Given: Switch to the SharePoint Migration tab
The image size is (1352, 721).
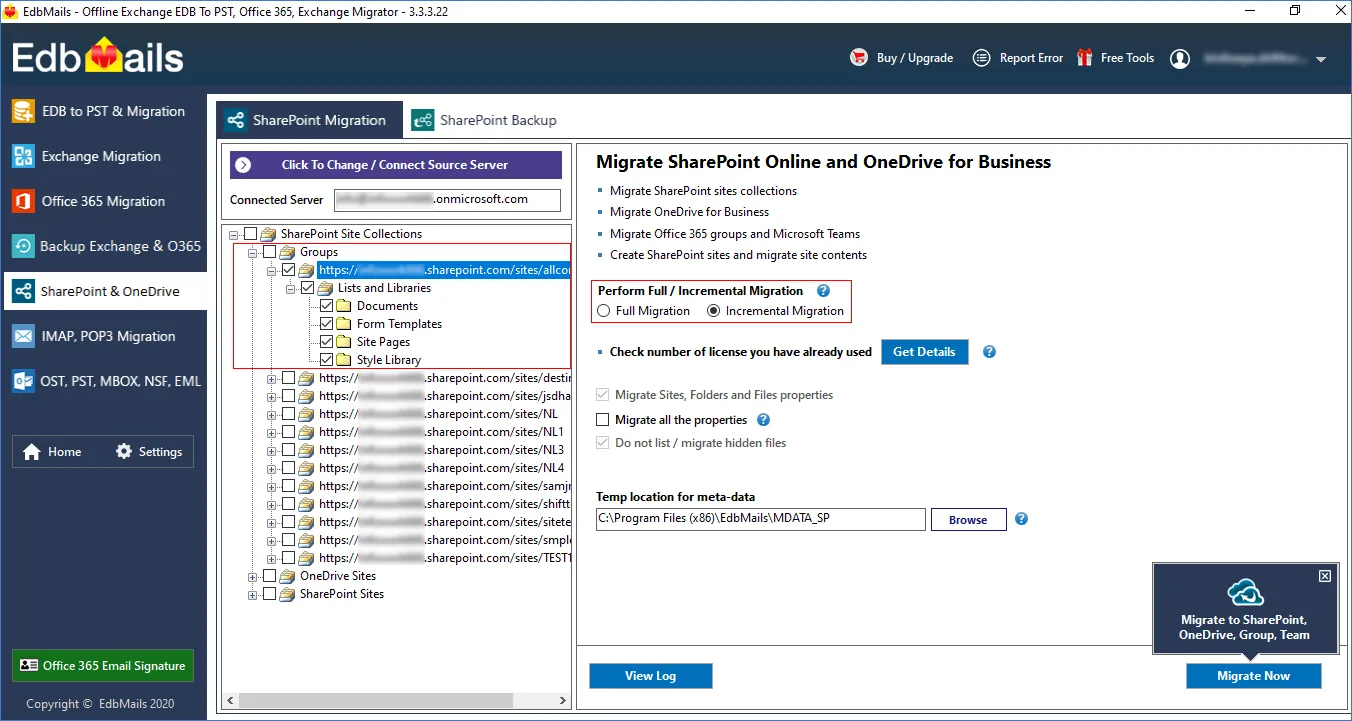Looking at the screenshot, I should tap(309, 120).
